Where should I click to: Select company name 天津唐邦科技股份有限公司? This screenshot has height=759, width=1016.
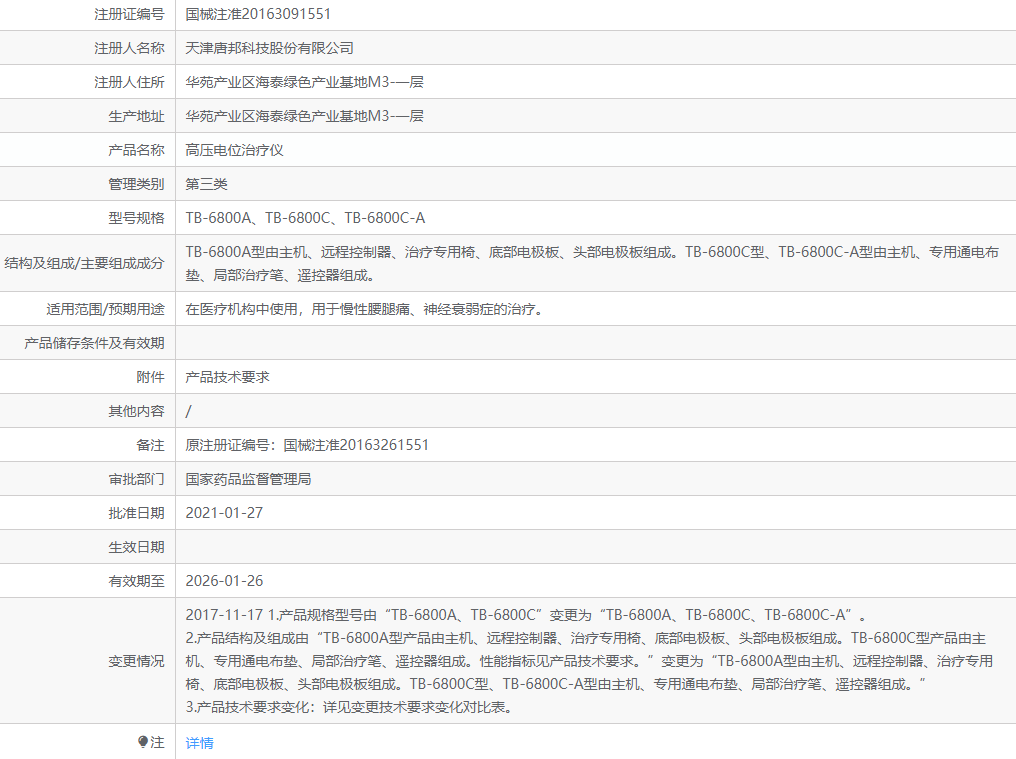270,48
